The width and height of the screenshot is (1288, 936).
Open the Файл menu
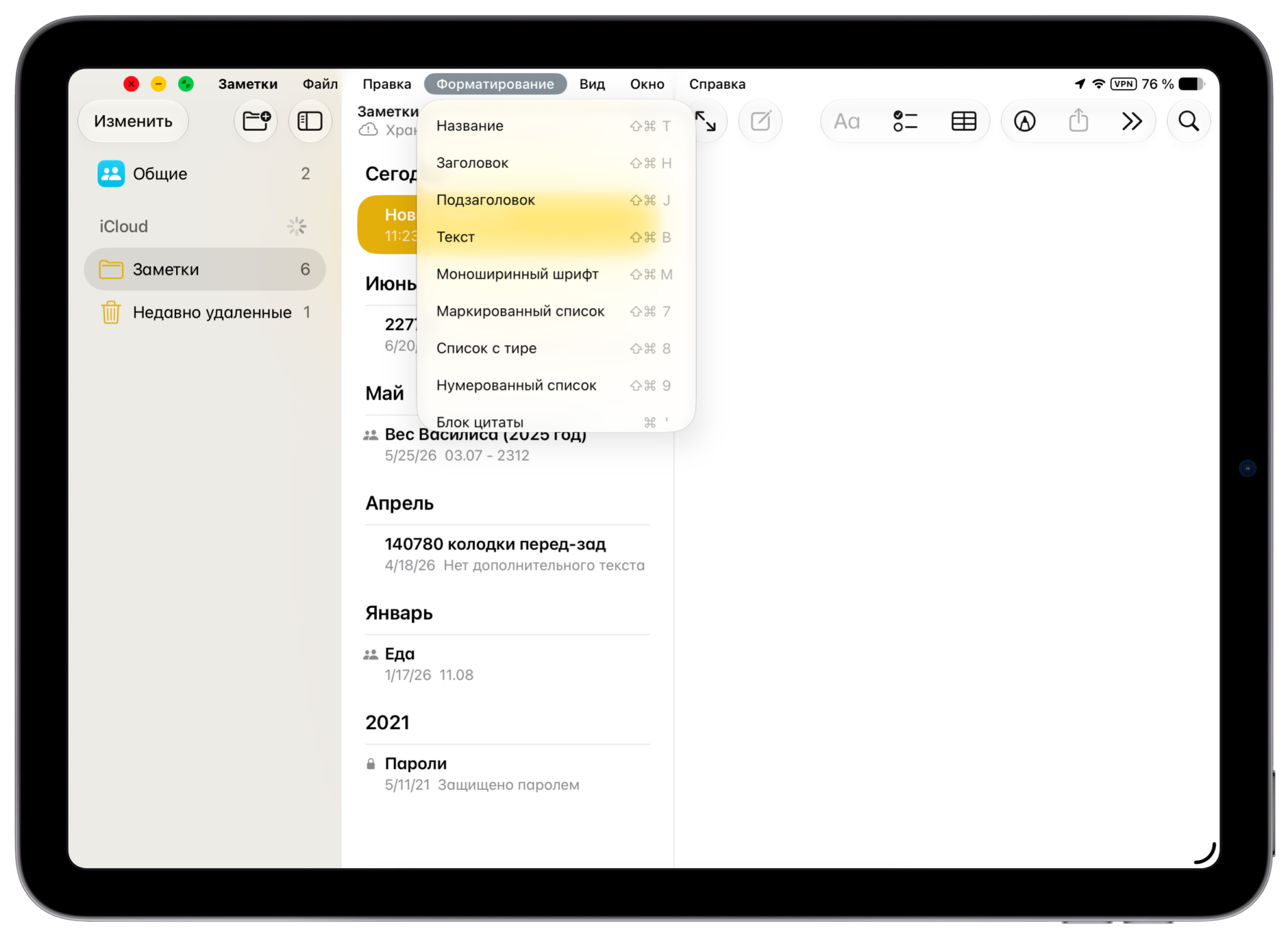click(320, 84)
